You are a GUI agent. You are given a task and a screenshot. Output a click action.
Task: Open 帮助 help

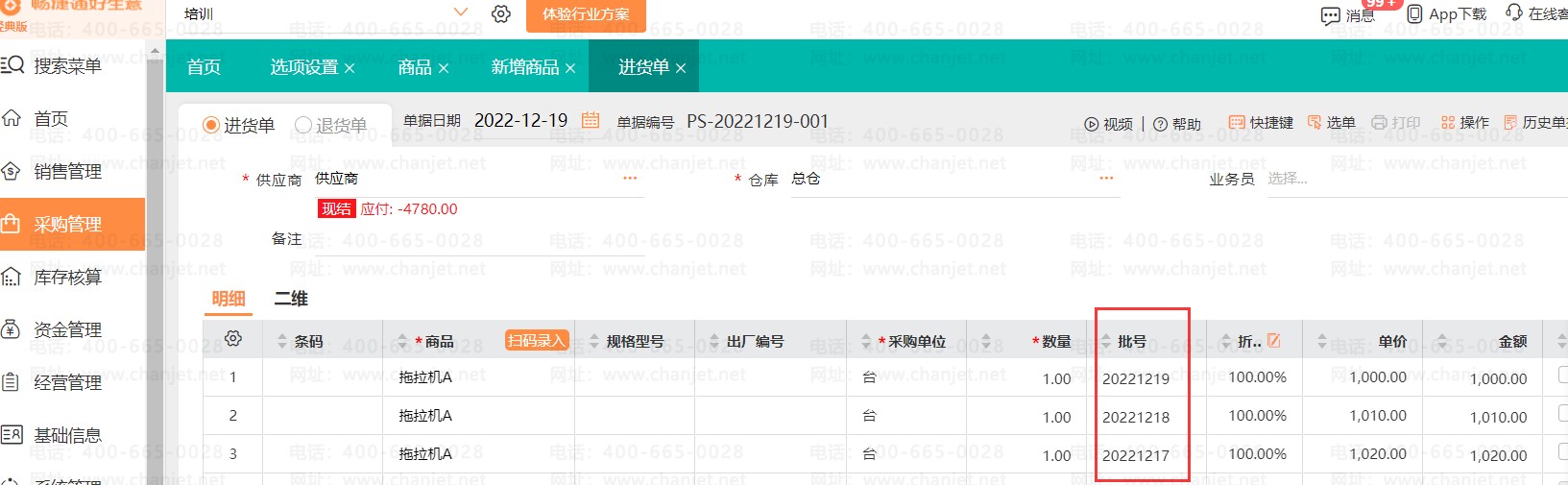pyautogui.click(x=1177, y=124)
